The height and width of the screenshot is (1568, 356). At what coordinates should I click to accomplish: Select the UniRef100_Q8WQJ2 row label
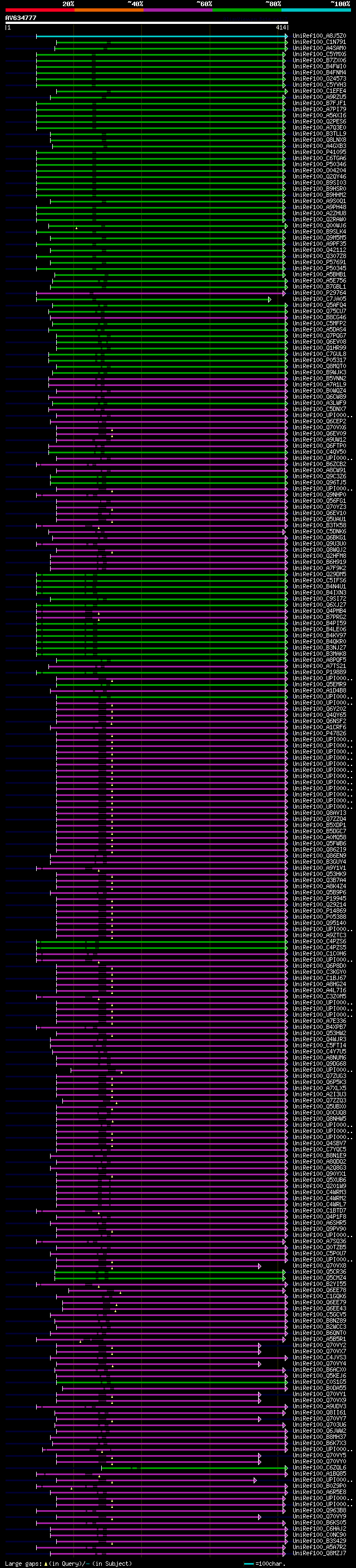coord(319,550)
